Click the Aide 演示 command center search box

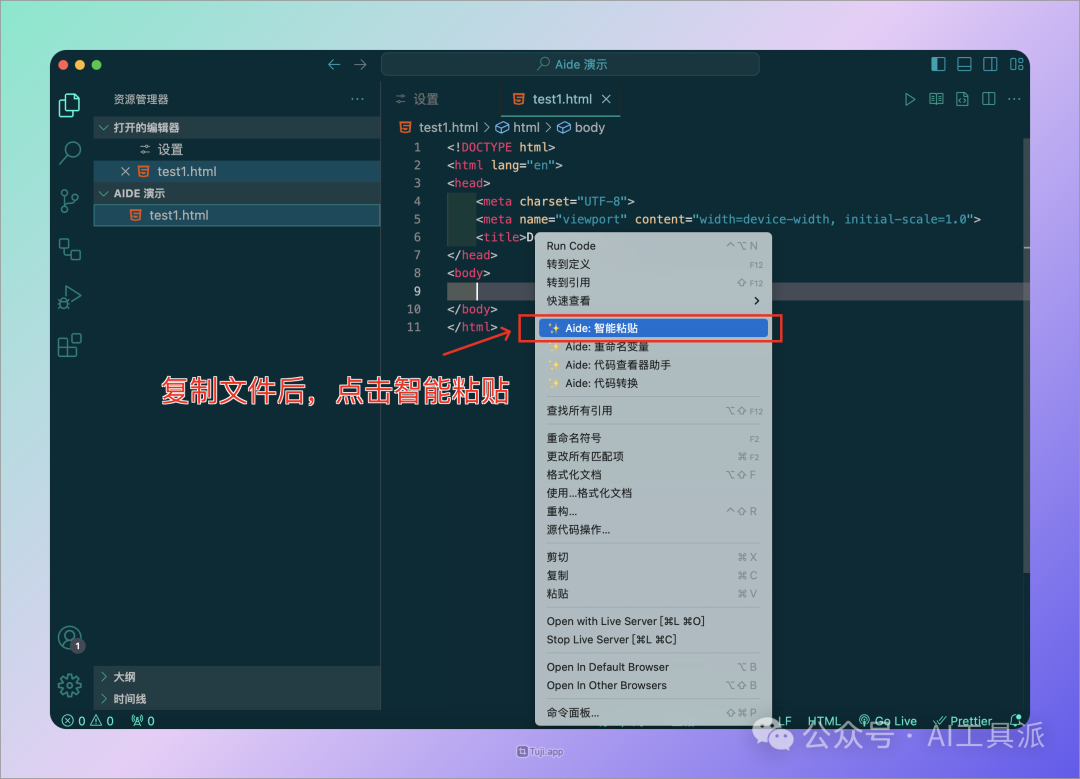pyautogui.click(x=570, y=64)
